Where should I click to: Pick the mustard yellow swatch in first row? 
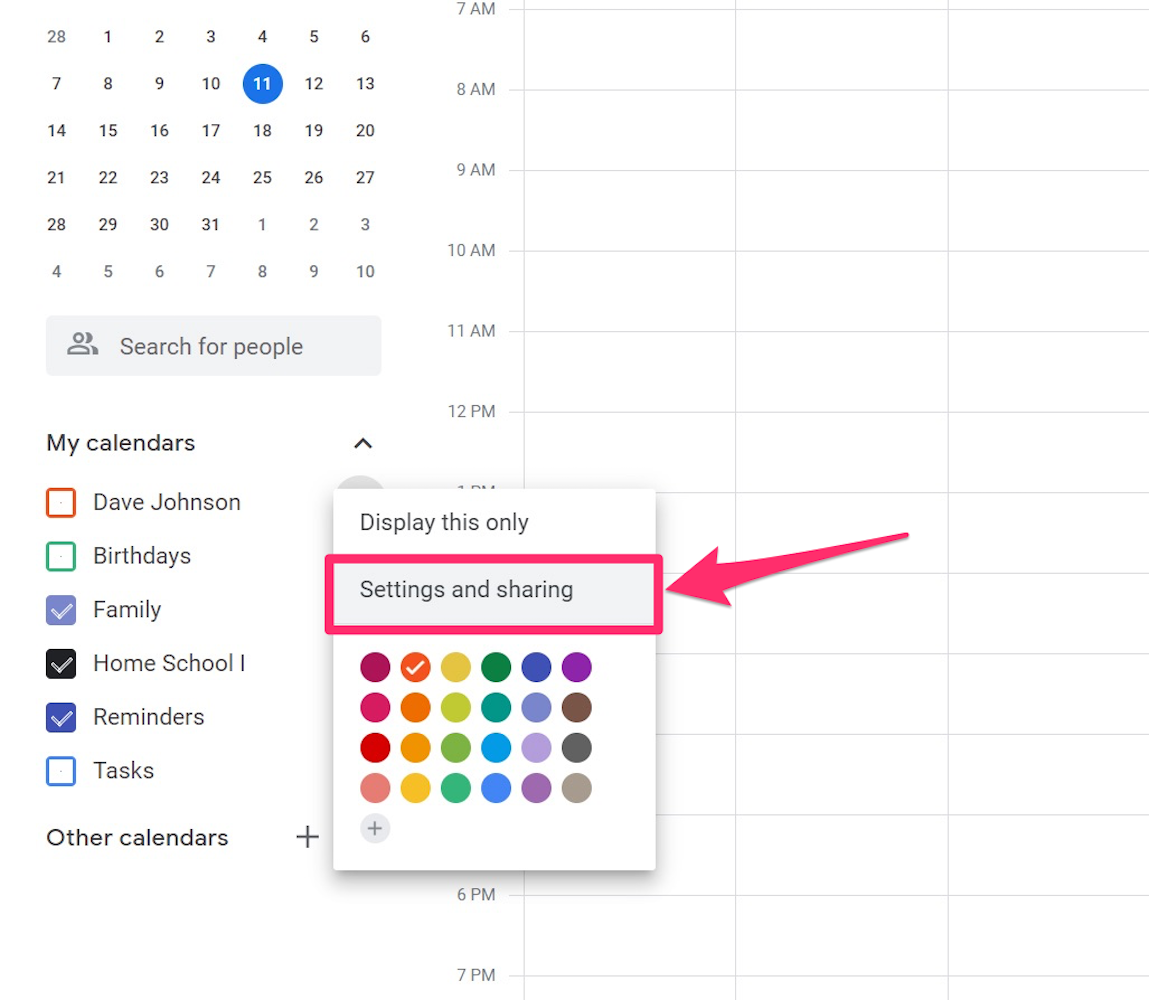tap(456, 667)
